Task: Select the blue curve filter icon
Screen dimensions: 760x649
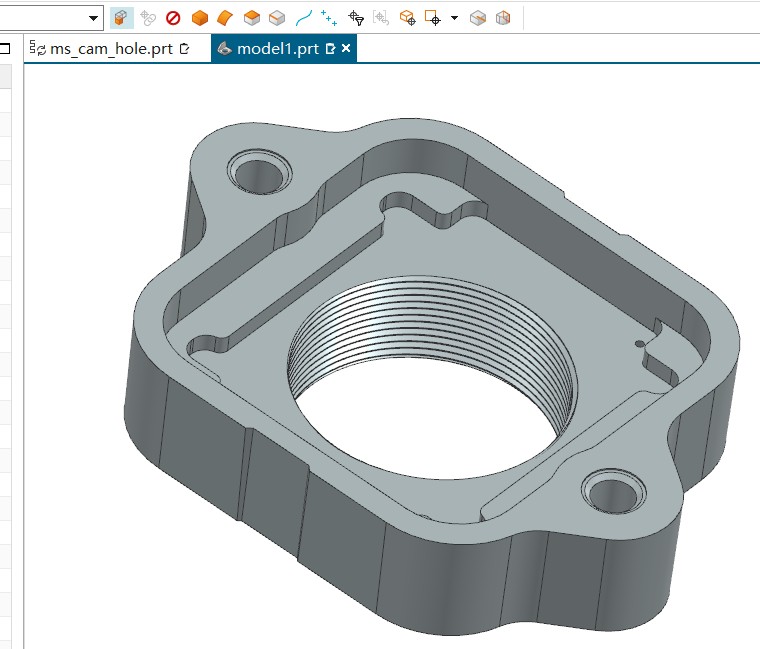Action: coord(304,18)
